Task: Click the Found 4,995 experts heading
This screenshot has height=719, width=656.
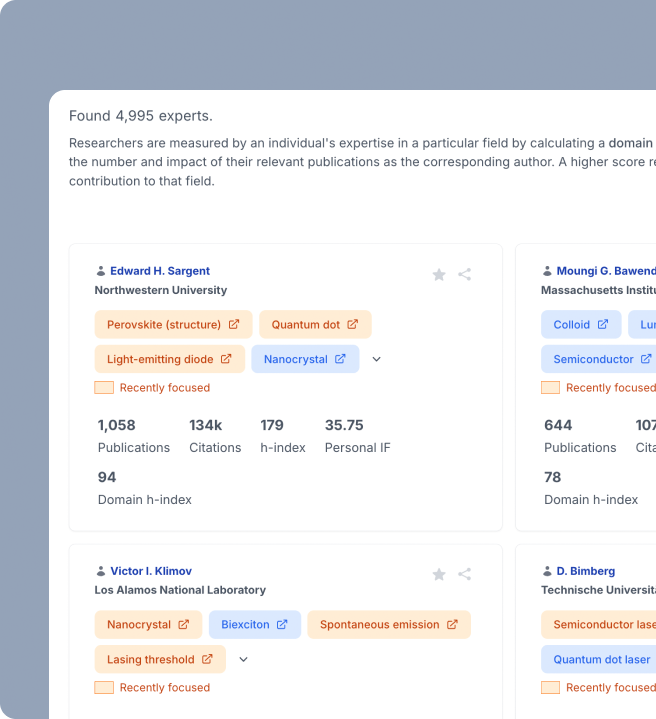Action: [x=141, y=116]
